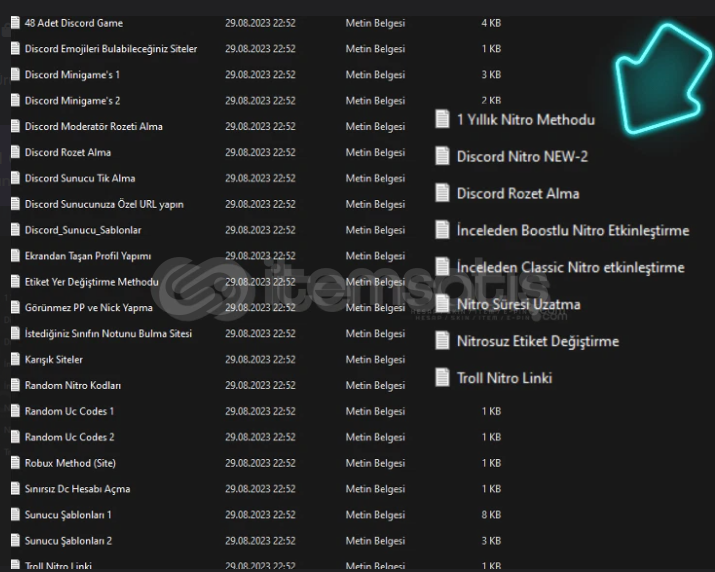Click the document icon of Discord Minigame's 1

point(15,74)
